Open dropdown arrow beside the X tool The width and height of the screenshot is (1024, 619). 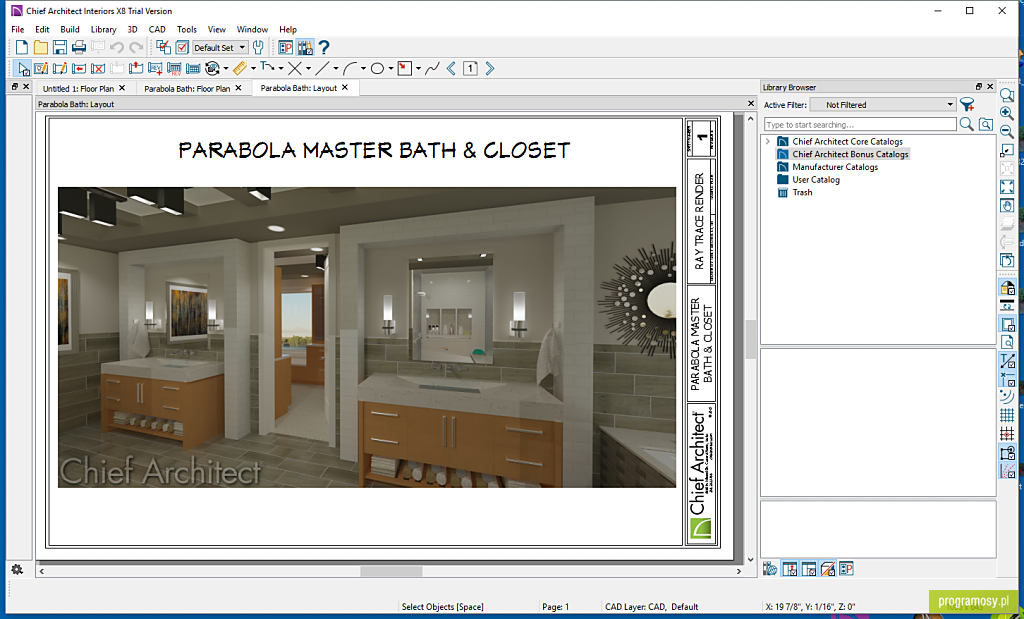[308, 68]
